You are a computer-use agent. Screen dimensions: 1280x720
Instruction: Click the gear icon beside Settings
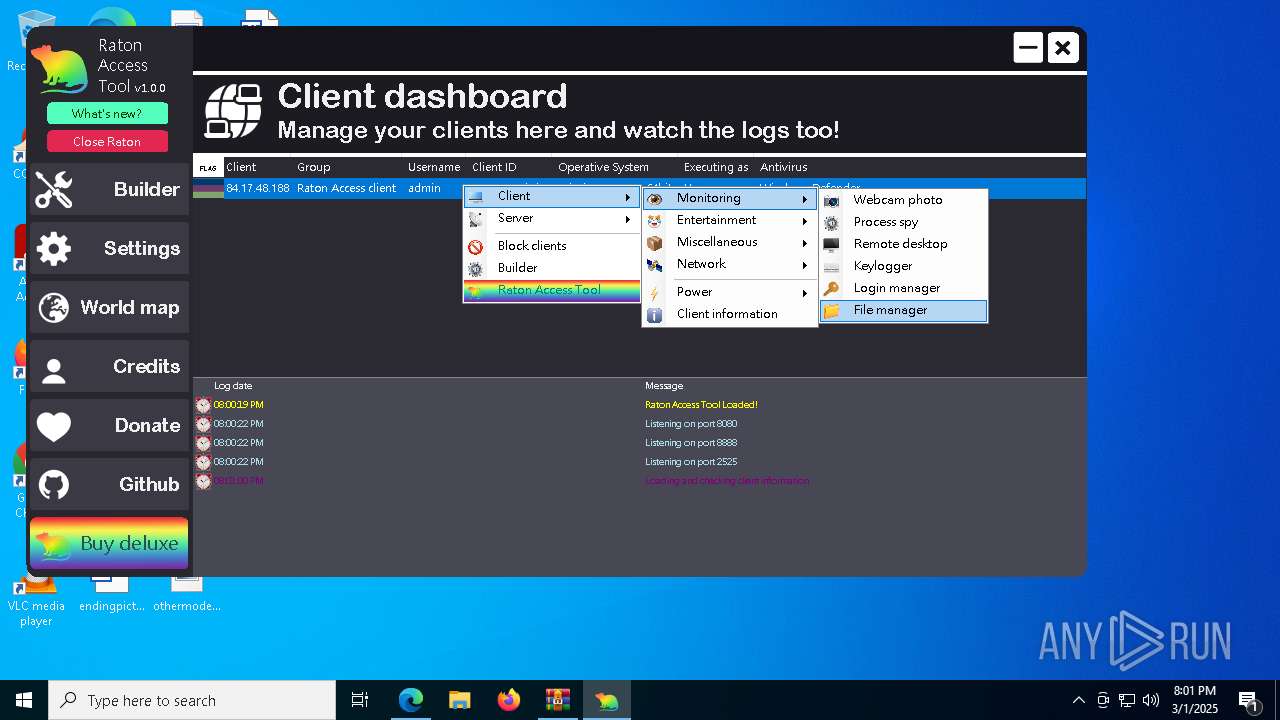click(54, 248)
